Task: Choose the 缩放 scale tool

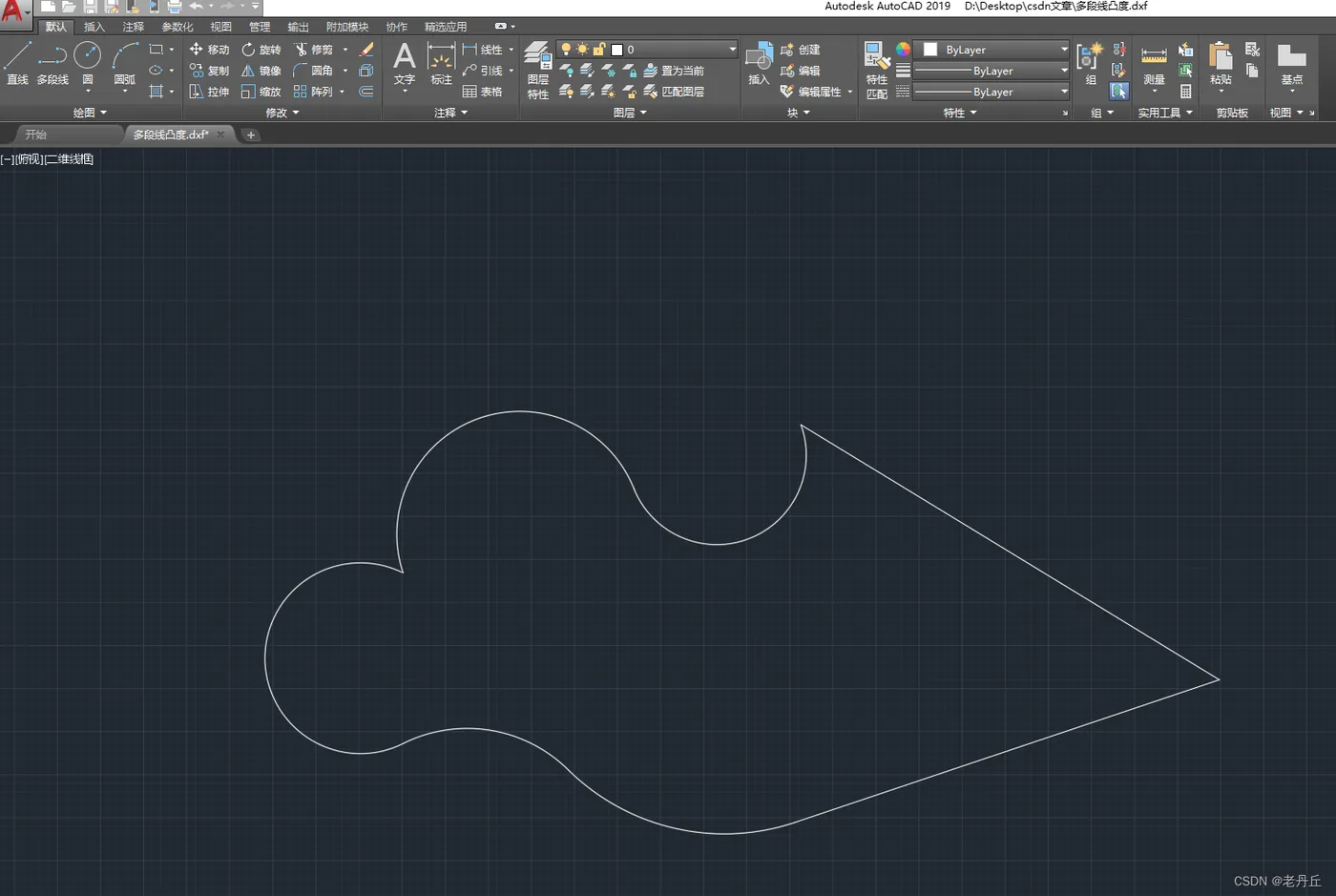Action: (x=261, y=92)
